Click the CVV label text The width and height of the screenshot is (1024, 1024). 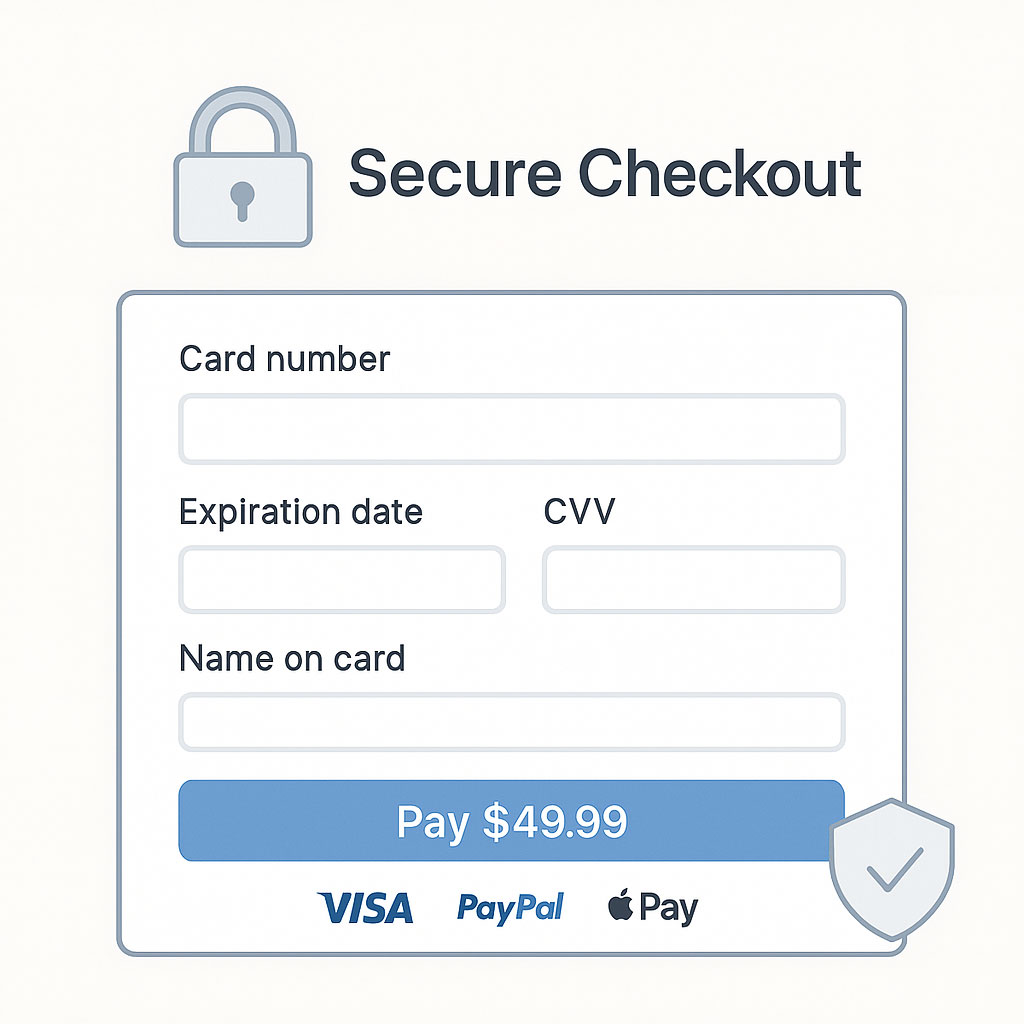(579, 512)
